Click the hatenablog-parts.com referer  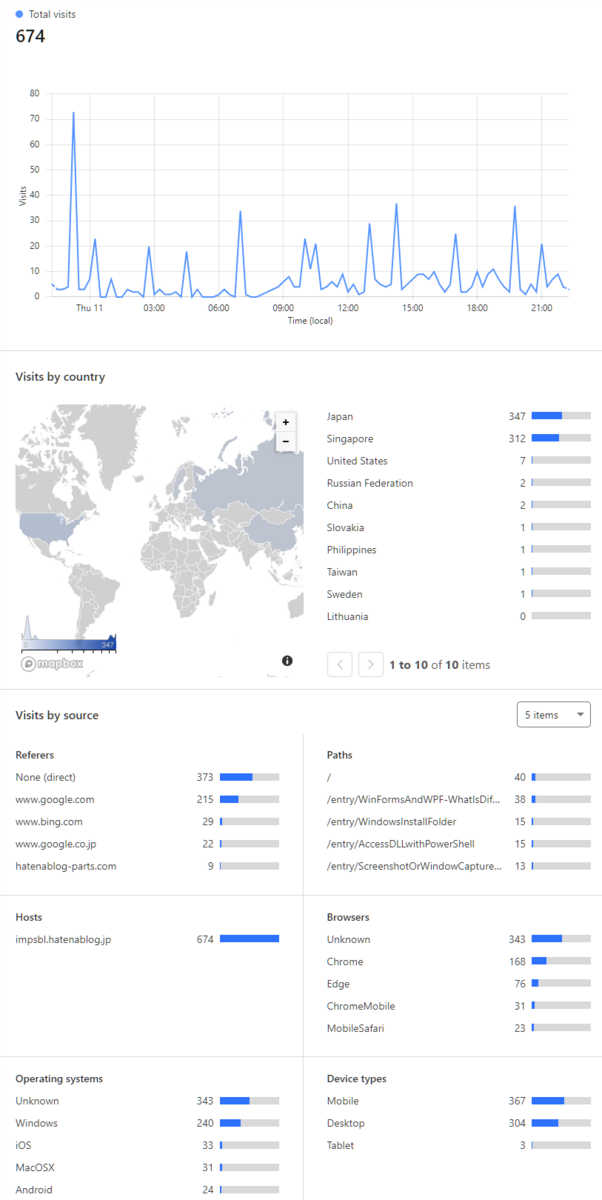point(147,866)
